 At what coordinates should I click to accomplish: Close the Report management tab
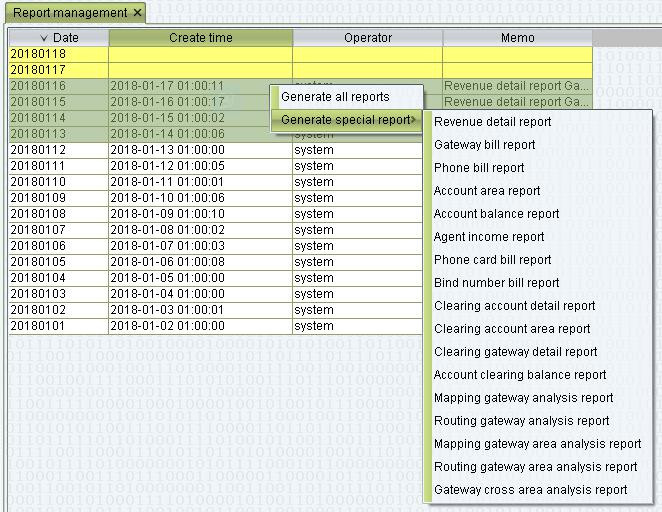click(137, 13)
